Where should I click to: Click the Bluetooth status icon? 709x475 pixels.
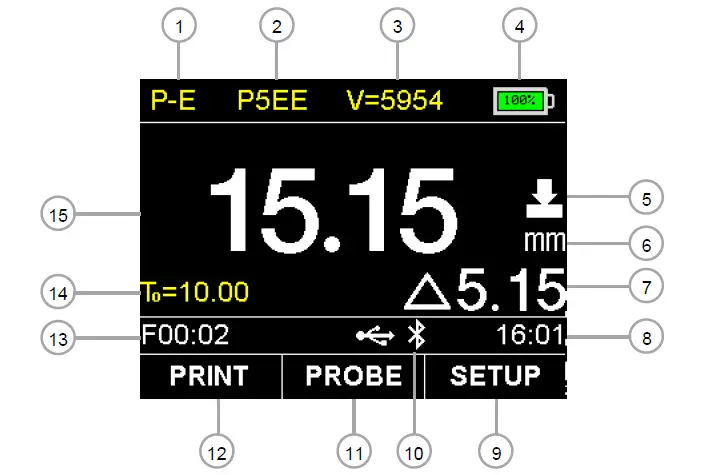[416, 334]
